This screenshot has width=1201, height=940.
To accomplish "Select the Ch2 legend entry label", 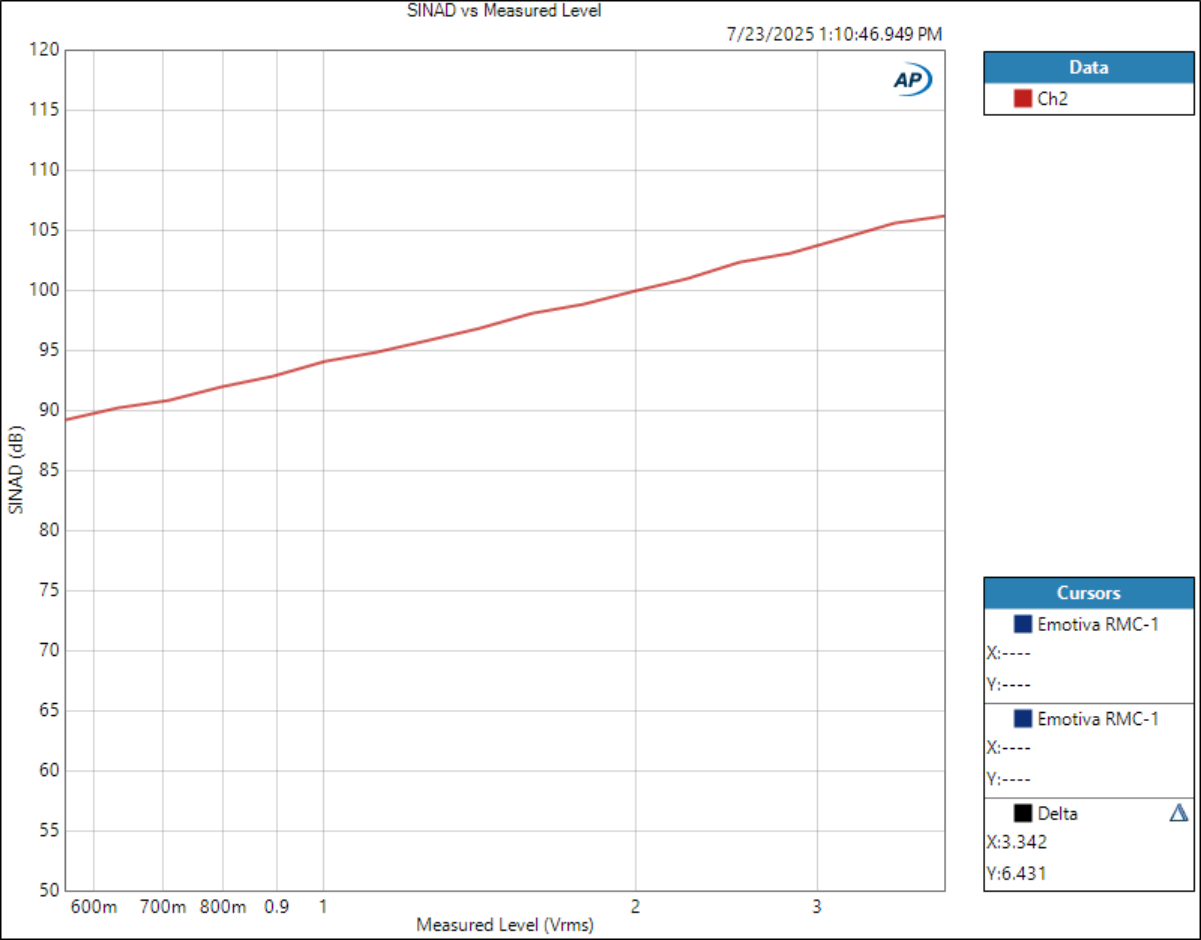I will [x=1053, y=99].
